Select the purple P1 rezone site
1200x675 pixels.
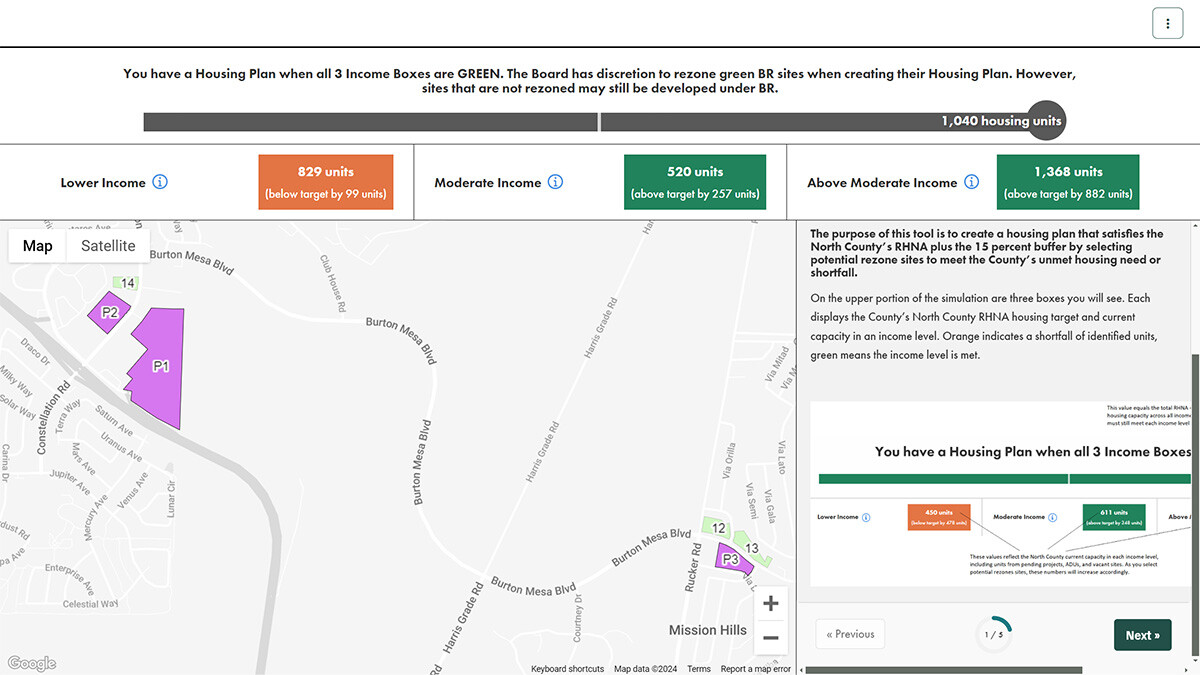[x=160, y=365]
